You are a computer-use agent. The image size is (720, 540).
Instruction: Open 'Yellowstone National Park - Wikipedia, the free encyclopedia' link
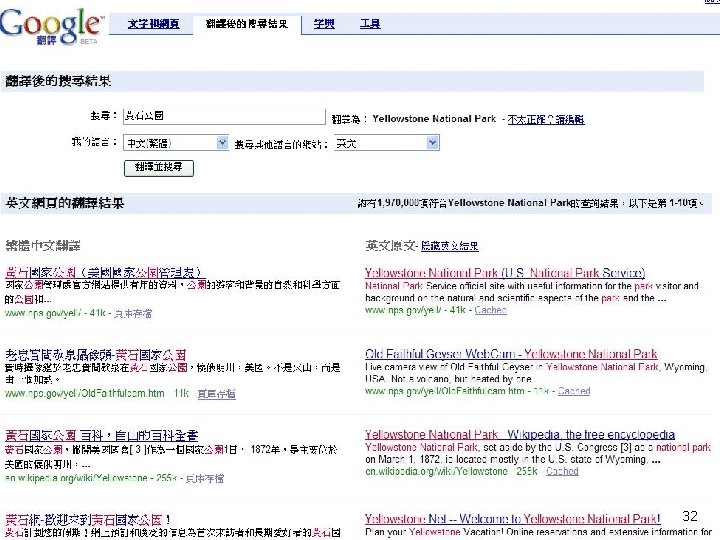[520, 434]
